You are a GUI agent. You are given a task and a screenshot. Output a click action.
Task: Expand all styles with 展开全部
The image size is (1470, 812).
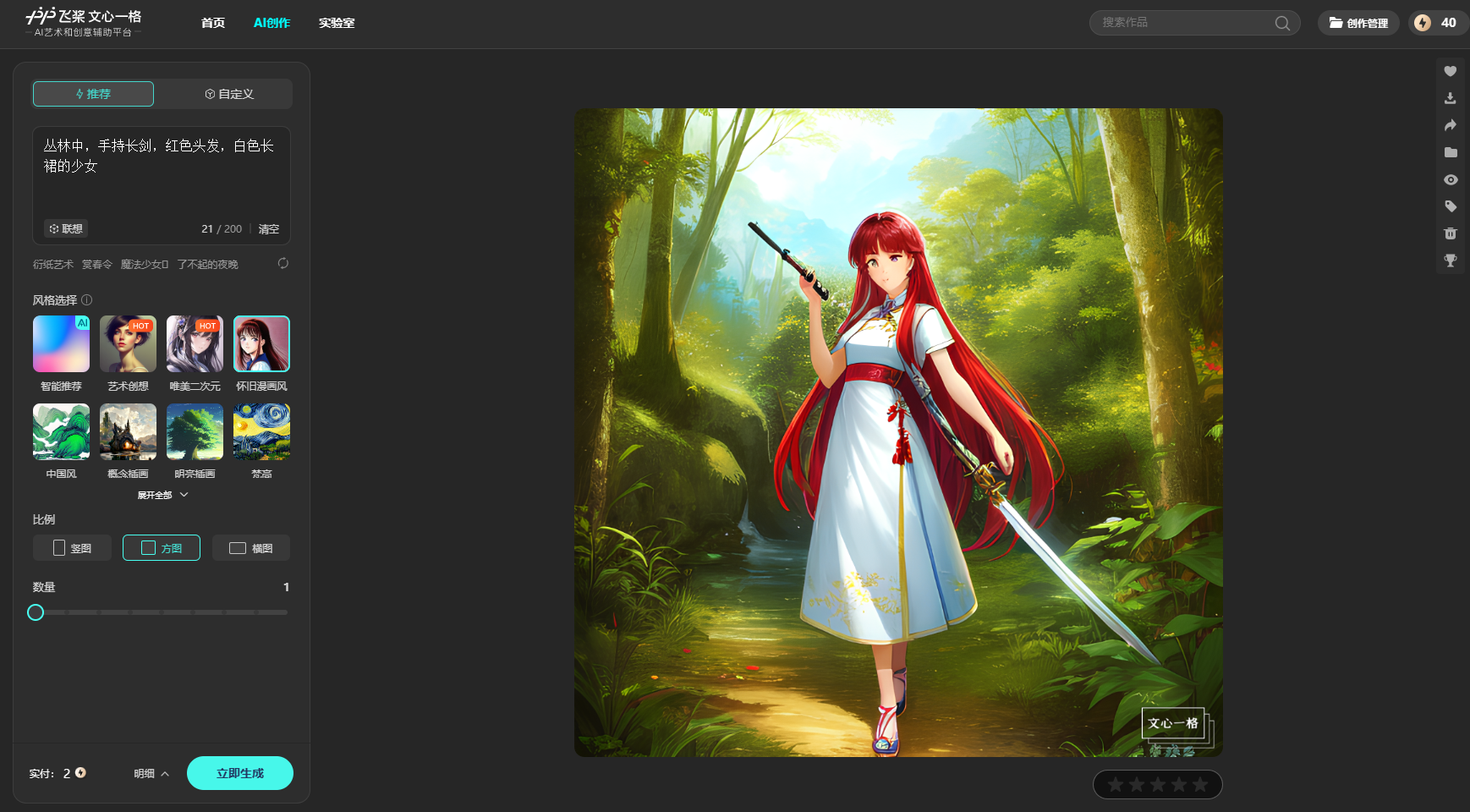162,495
